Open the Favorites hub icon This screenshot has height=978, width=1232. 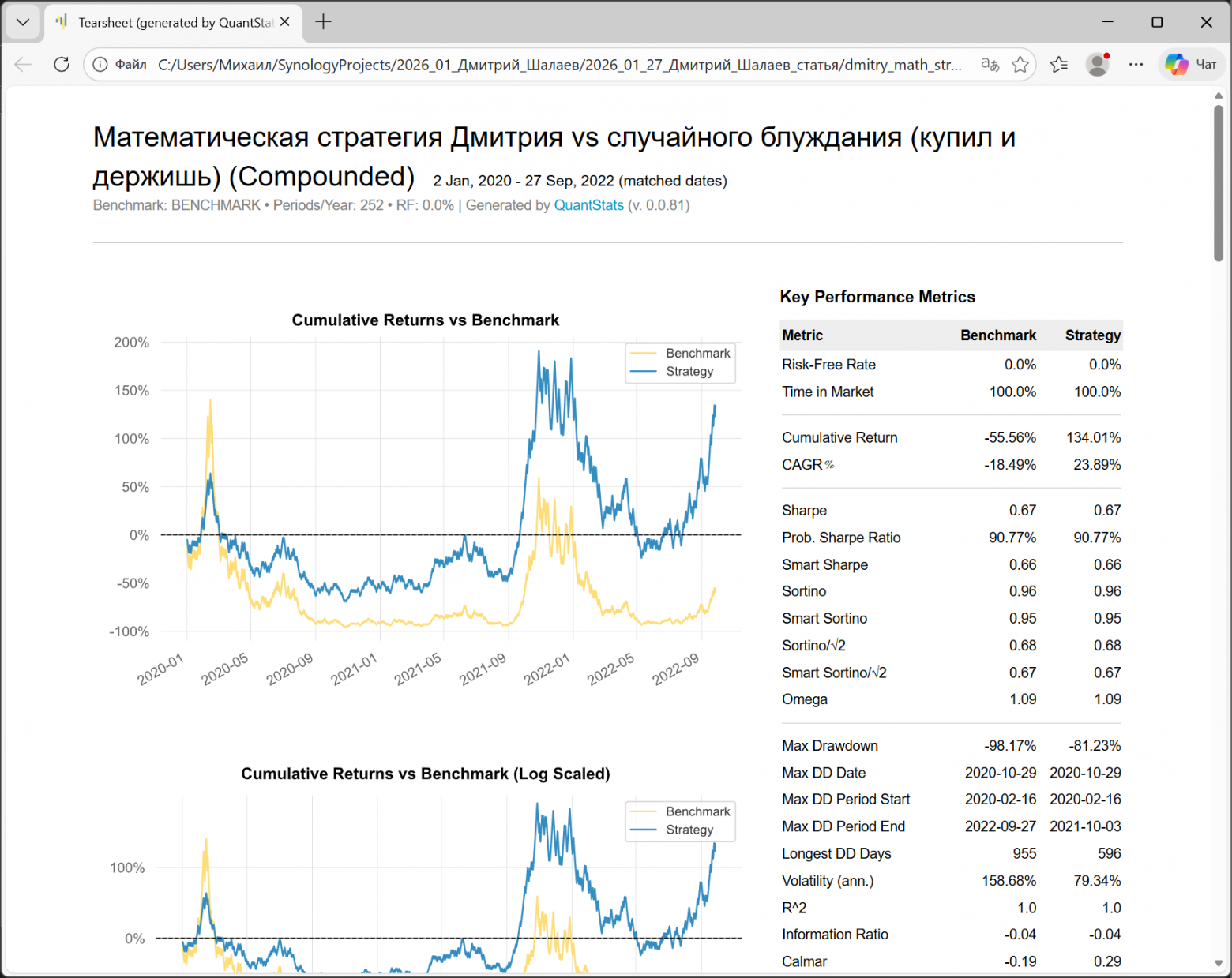(x=1059, y=64)
